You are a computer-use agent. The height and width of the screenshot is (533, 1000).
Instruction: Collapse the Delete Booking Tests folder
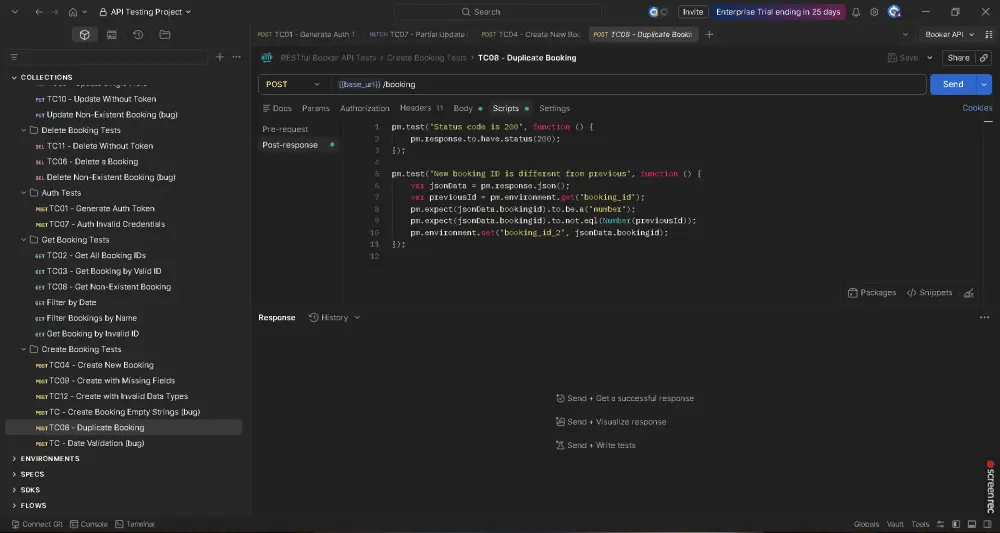[x=24, y=130]
